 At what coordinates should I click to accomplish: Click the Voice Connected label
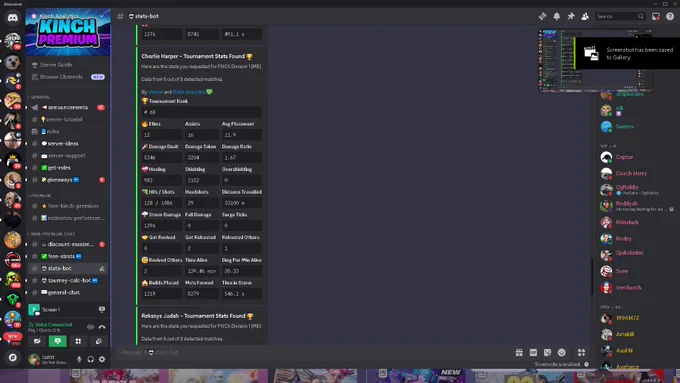pyautogui.click(x=53, y=324)
